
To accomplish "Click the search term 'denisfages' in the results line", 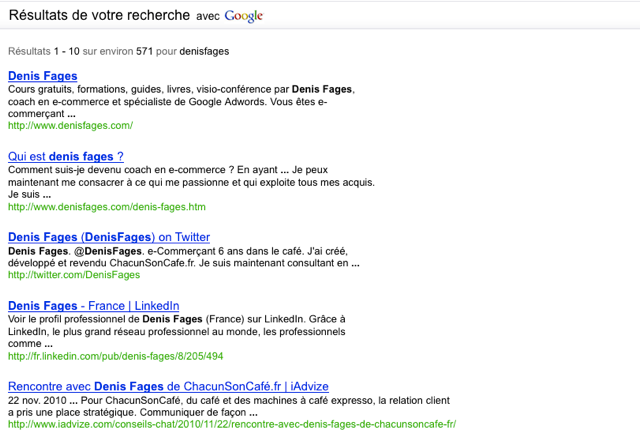I will click(x=204, y=51).
